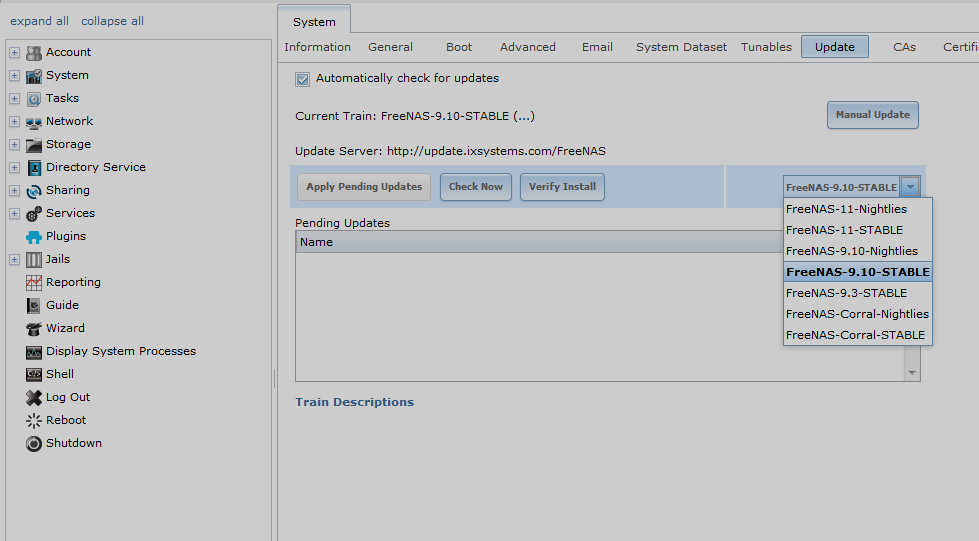Switch to the General tab
Viewport: 979px width, 541px height.
tap(390, 47)
